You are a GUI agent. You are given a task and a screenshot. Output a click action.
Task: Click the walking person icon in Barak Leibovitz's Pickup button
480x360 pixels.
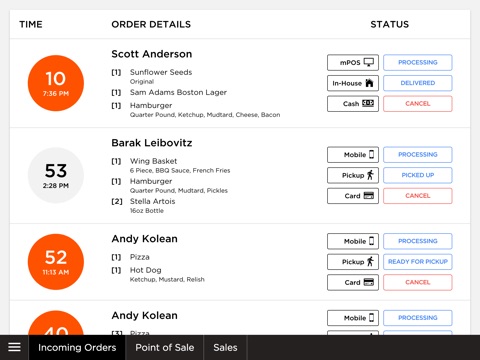370,175
